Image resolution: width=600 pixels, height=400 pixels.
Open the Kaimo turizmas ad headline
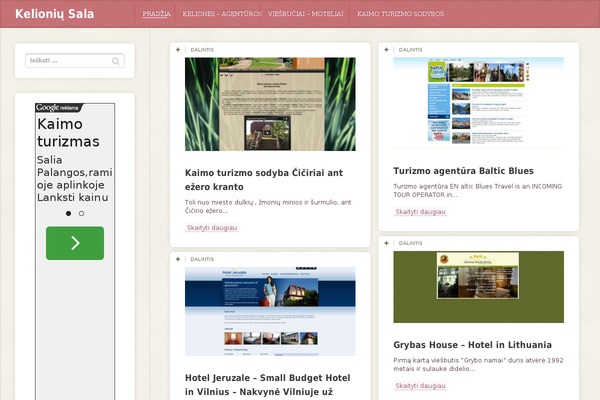(68, 133)
